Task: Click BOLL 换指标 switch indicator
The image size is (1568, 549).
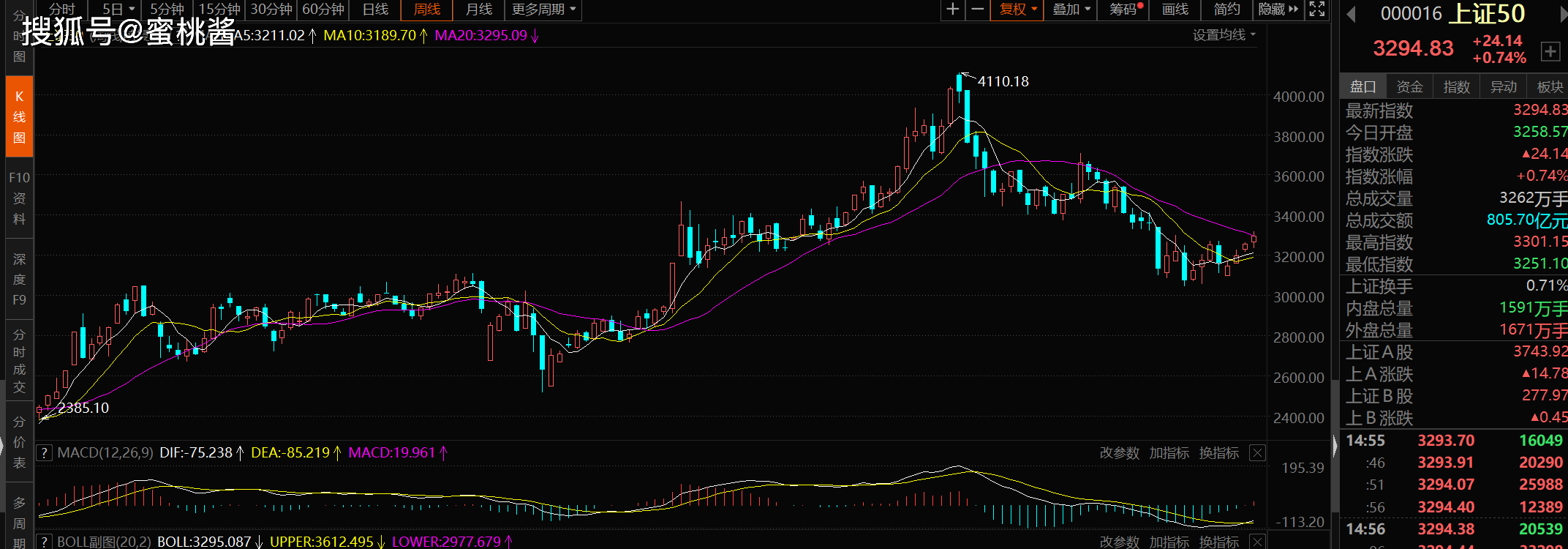Action: tap(1218, 542)
